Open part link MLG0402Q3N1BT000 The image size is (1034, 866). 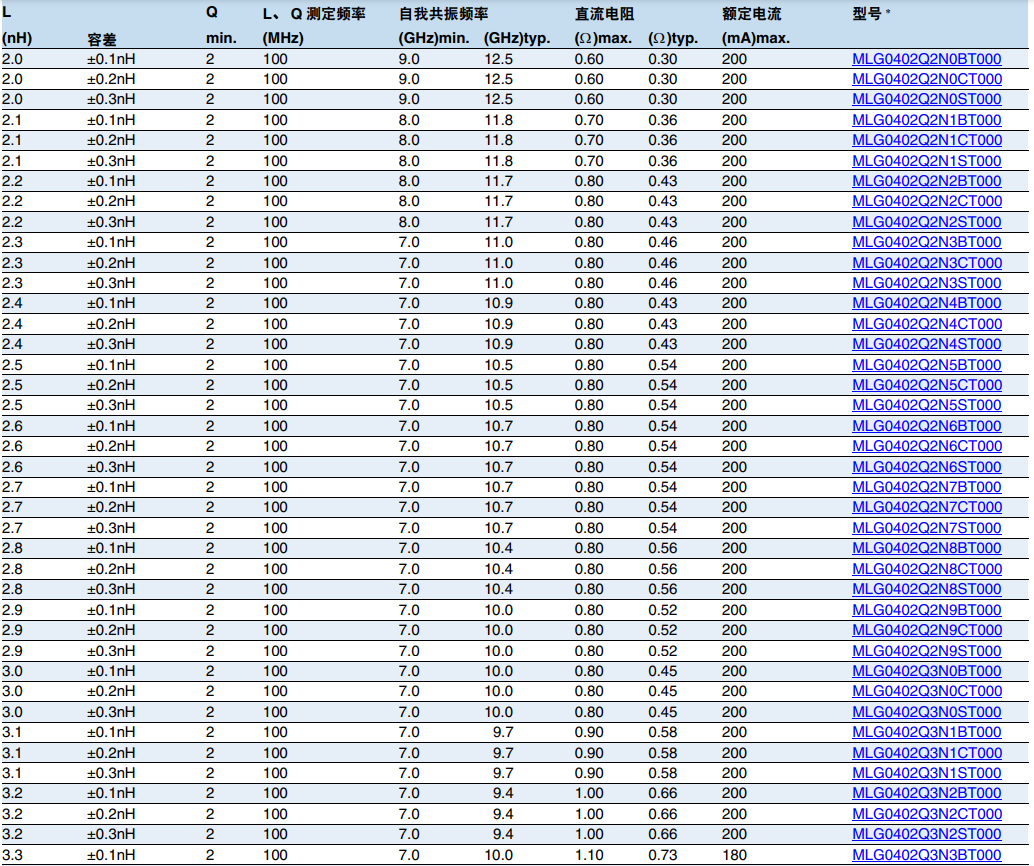[x=927, y=732]
